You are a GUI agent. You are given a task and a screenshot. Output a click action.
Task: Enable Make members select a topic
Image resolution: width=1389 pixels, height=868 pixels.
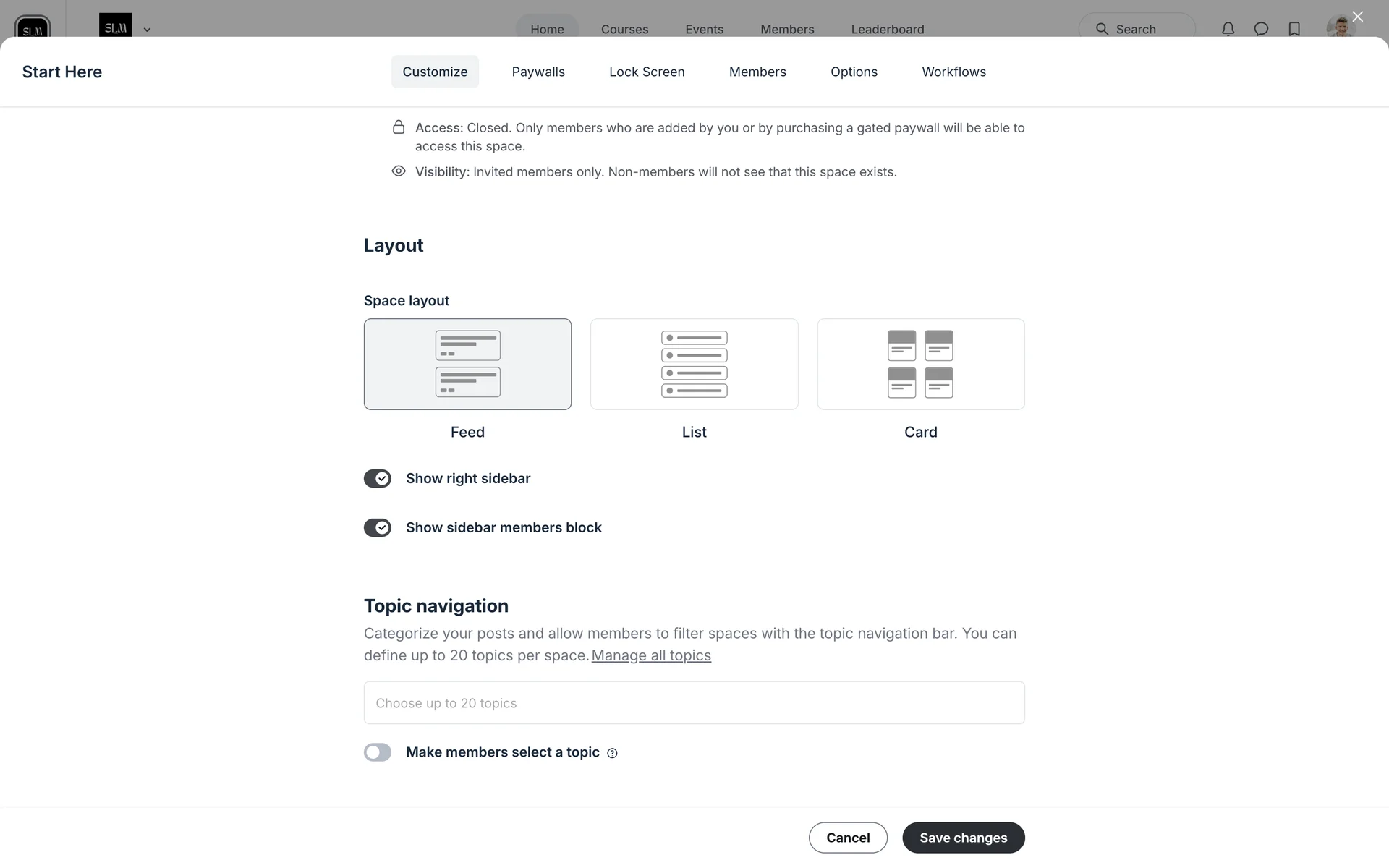click(378, 752)
